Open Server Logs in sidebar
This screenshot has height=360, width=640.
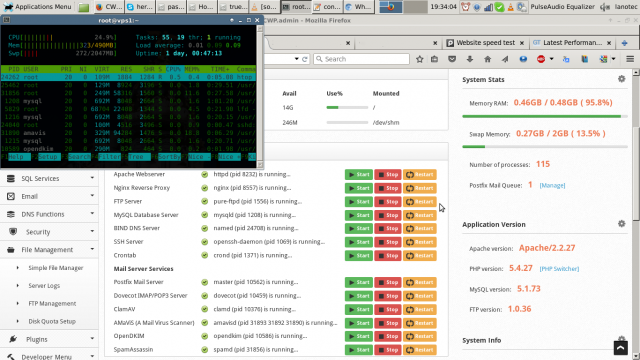(x=44, y=286)
